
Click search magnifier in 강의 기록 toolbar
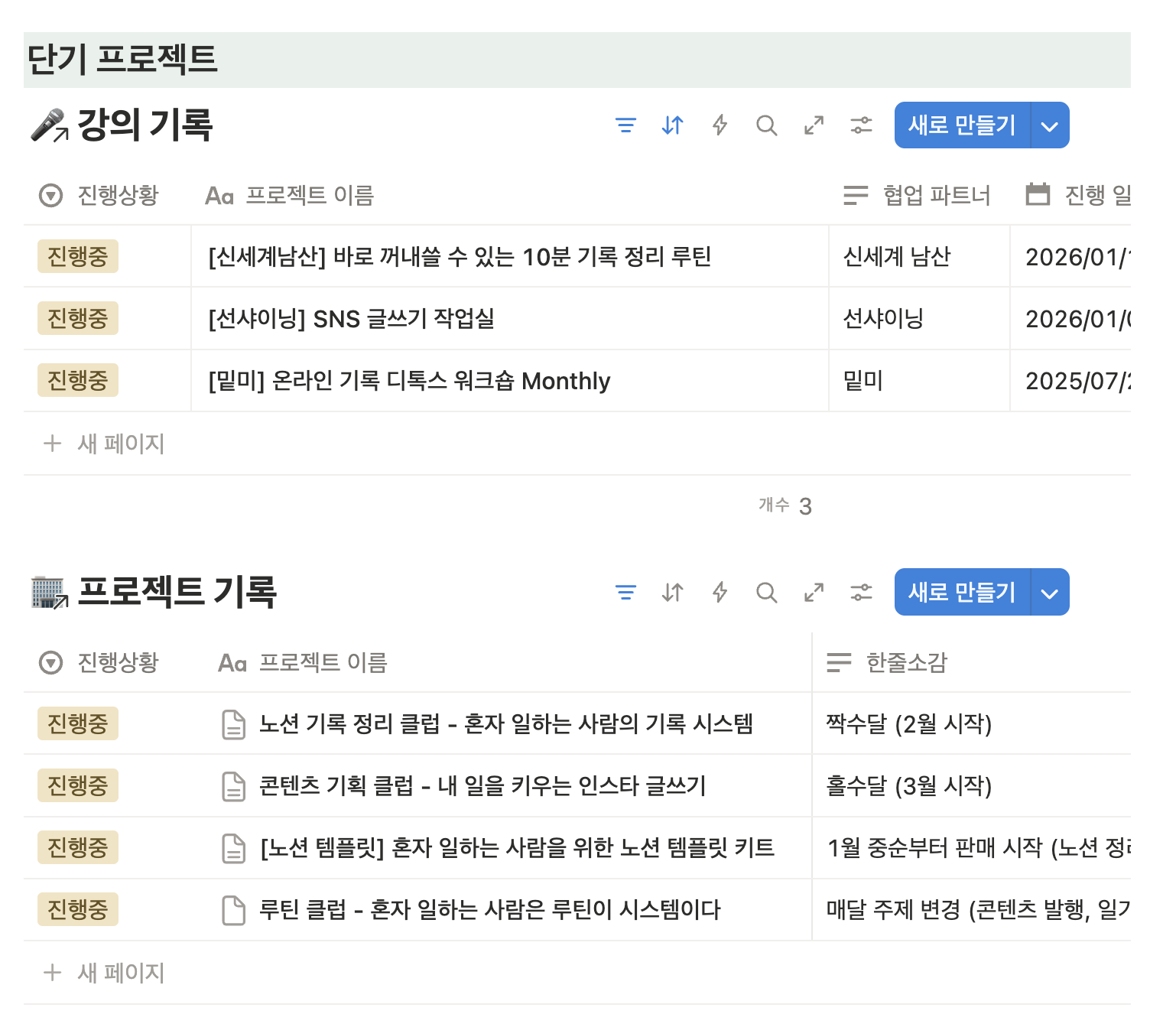tap(766, 125)
